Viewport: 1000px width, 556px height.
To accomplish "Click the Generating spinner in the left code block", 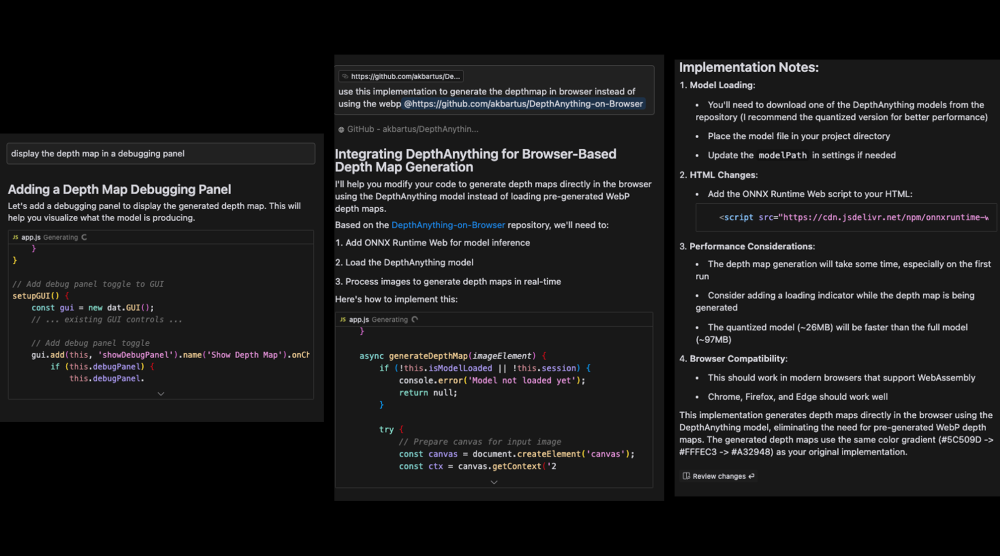I will pos(83,237).
